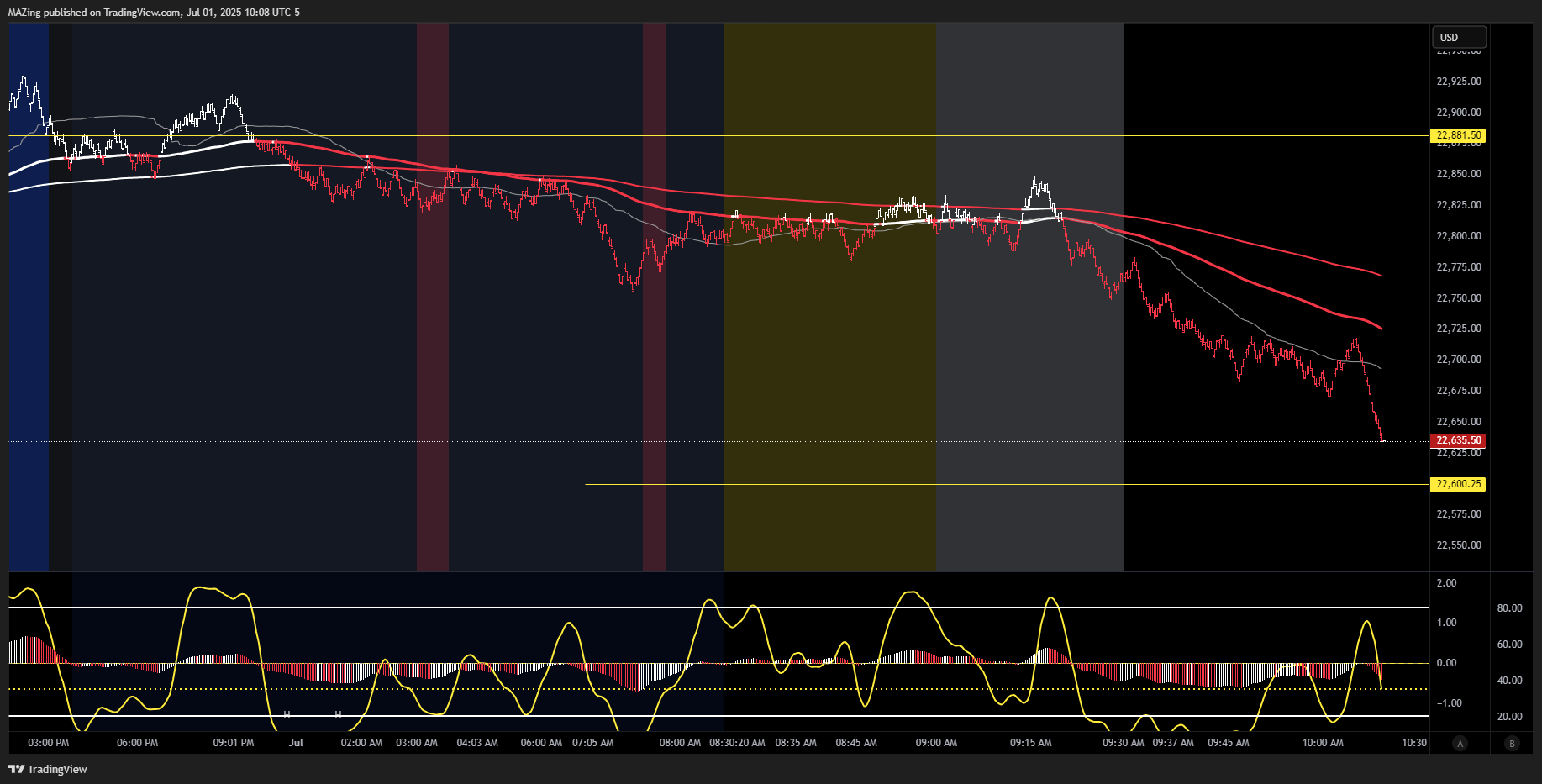Click the 08:45 AM time axis label
Screen dimensions: 1542x784
856,743
